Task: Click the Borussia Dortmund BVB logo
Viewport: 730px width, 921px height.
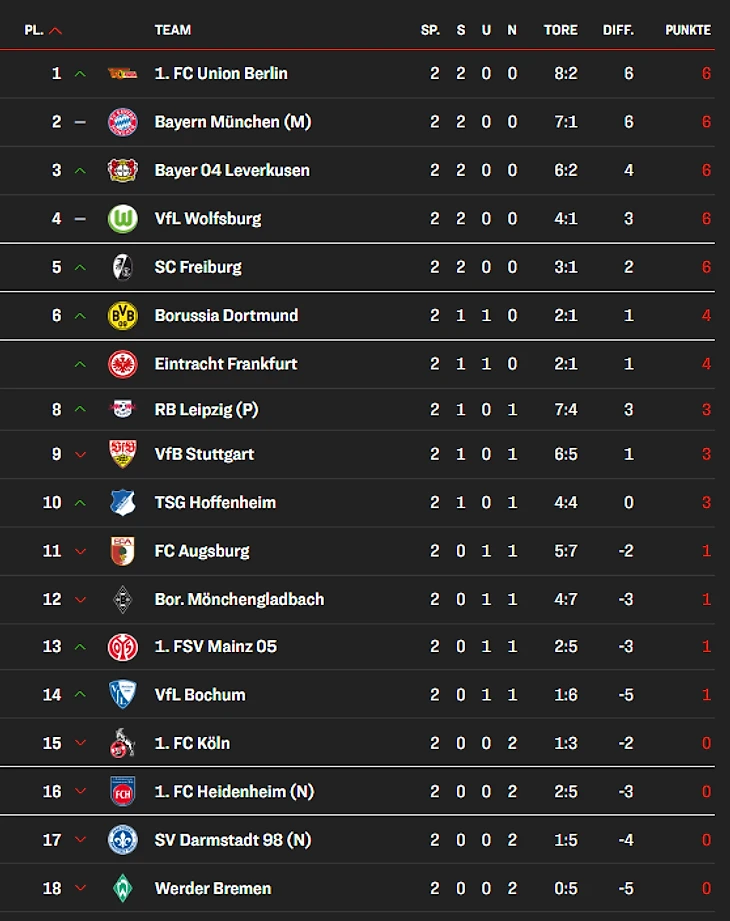Action: coord(122,315)
